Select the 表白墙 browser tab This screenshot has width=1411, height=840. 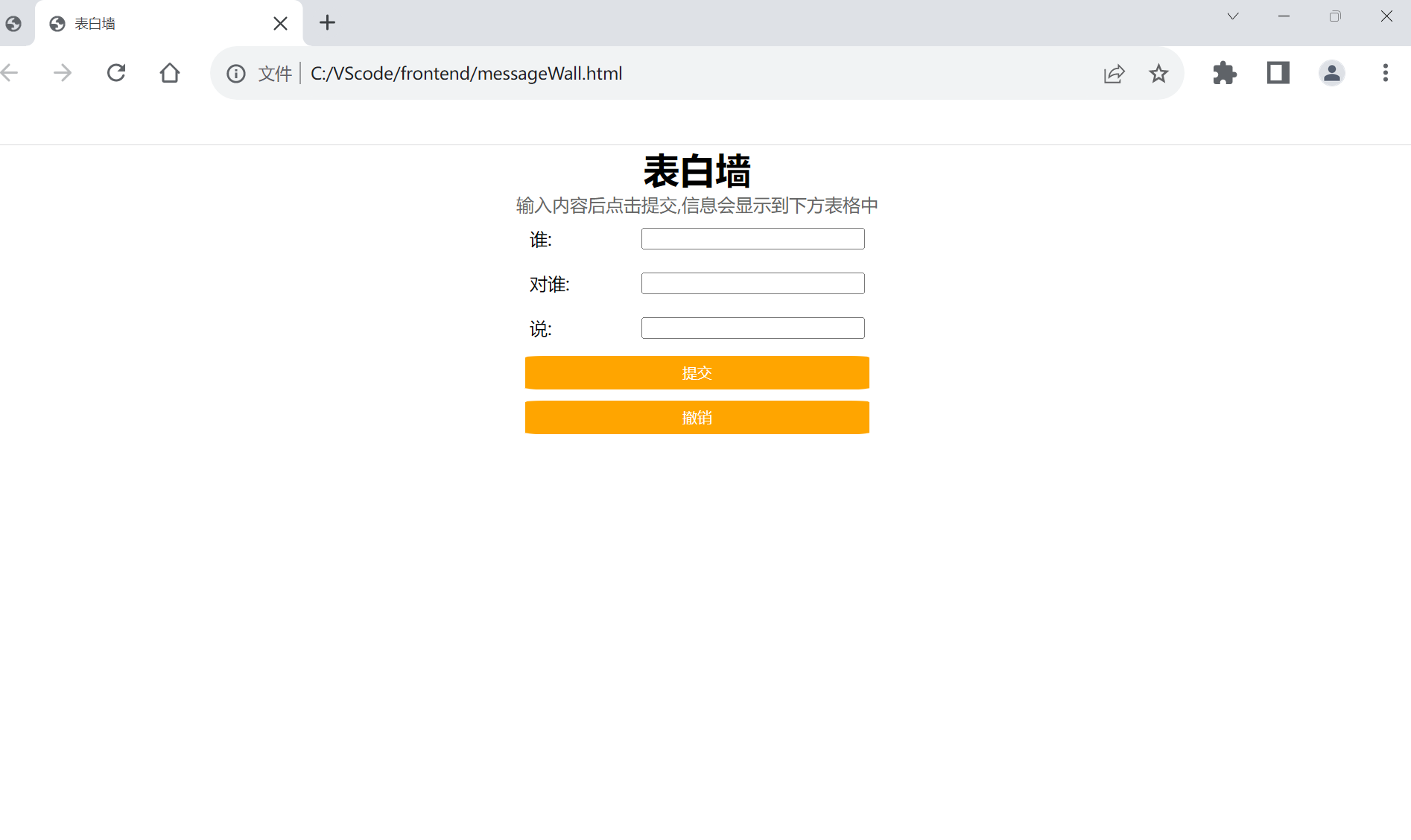pos(168,24)
